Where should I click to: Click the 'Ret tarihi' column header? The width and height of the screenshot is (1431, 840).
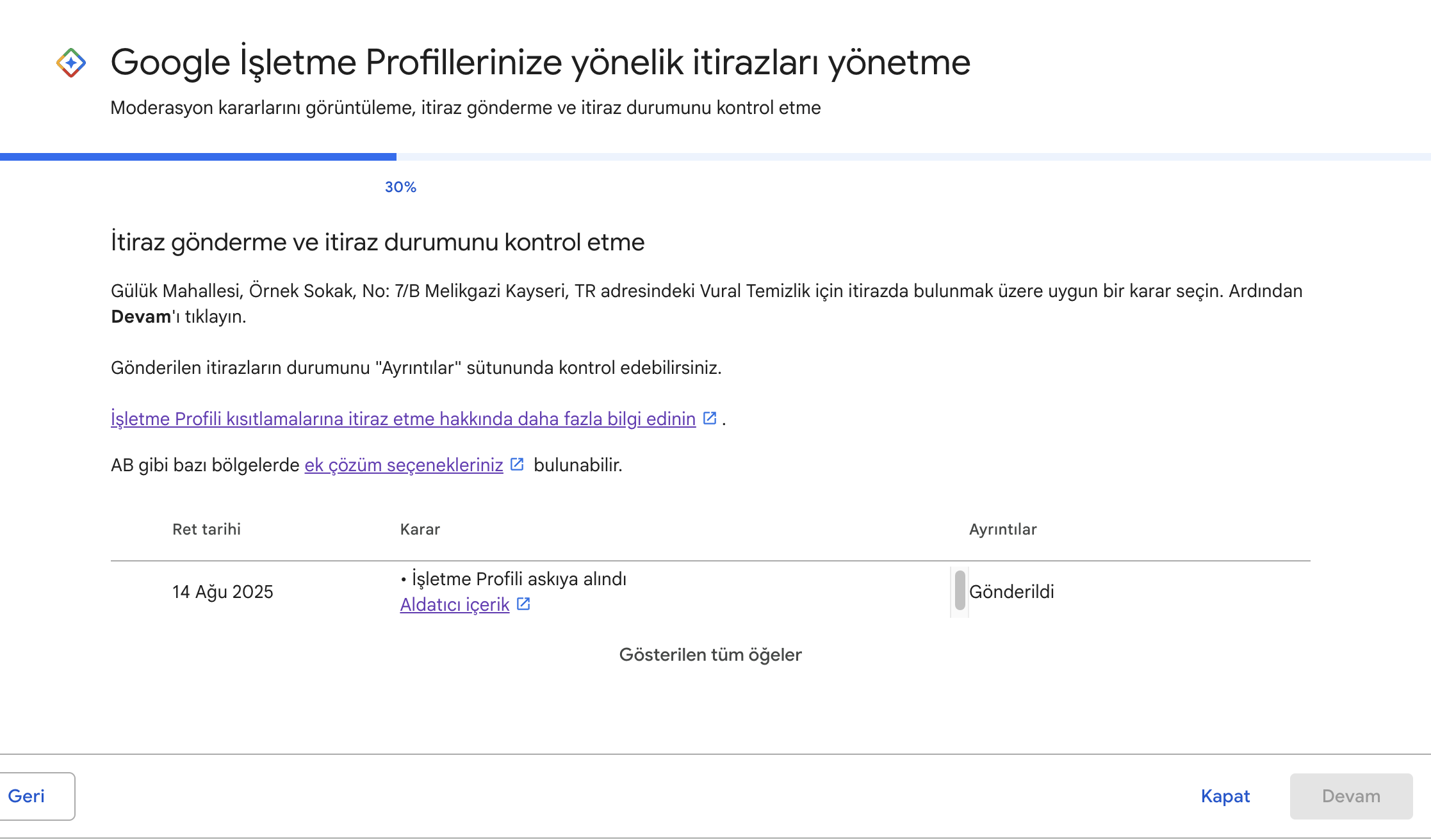[206, 529]
